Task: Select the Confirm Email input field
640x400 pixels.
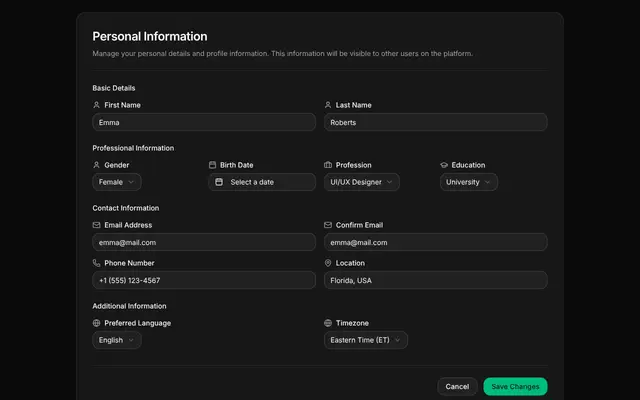Action: coord(436,242)
